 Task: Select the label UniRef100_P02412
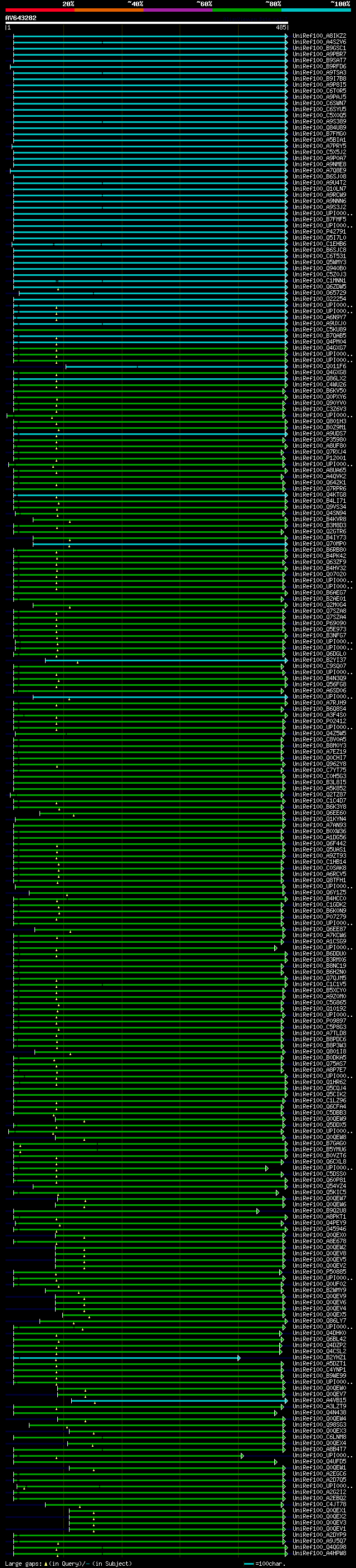point(319,721)
